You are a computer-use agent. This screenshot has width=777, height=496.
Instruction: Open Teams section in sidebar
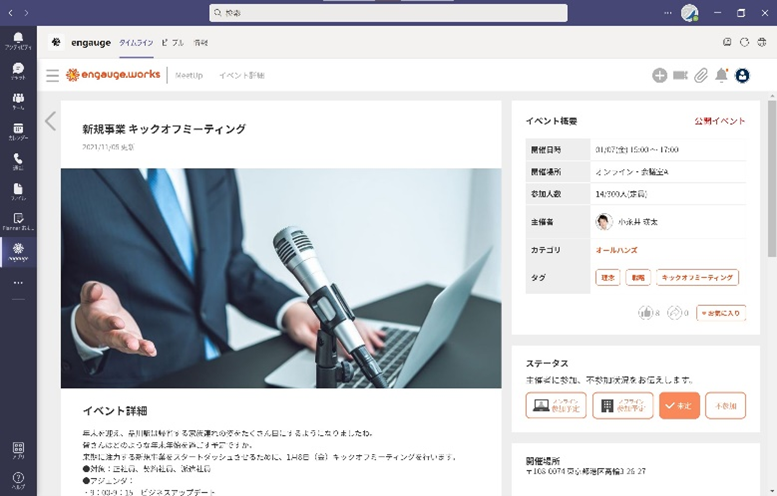18,101
